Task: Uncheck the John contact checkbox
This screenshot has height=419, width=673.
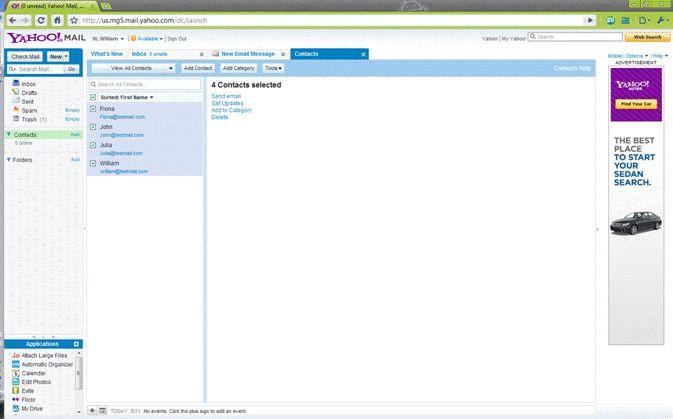Action: tap(93, 127)
